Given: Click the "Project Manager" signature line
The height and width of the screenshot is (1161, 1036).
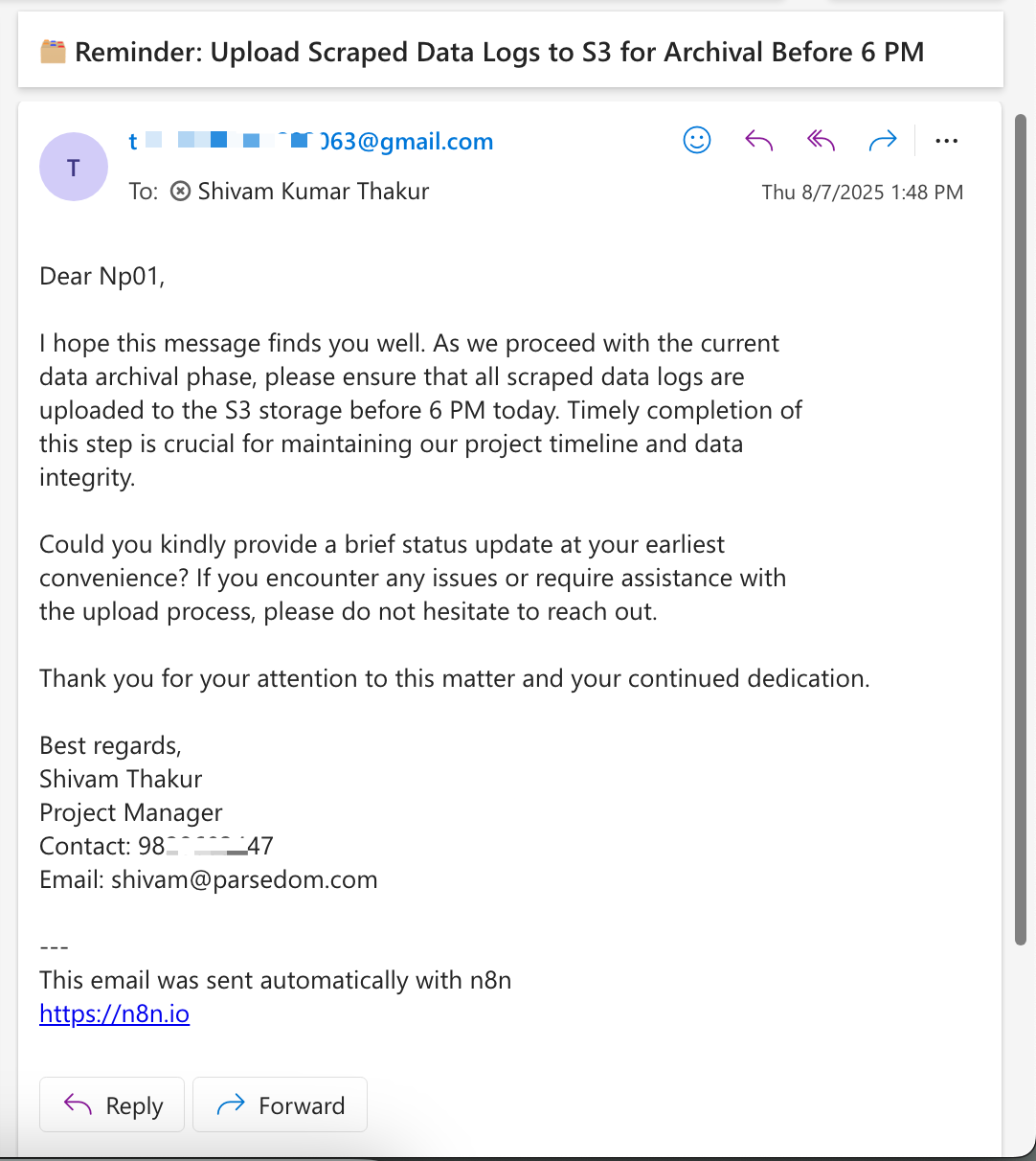Looking at the screenshot, I should [131, 812].
